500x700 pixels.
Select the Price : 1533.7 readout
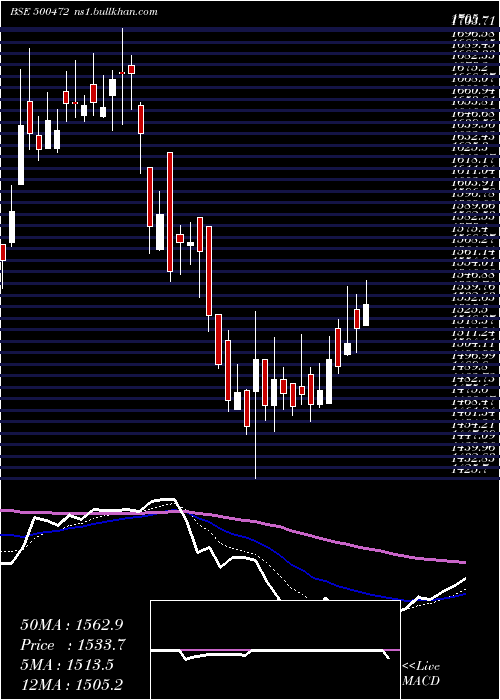click(73, 645)
